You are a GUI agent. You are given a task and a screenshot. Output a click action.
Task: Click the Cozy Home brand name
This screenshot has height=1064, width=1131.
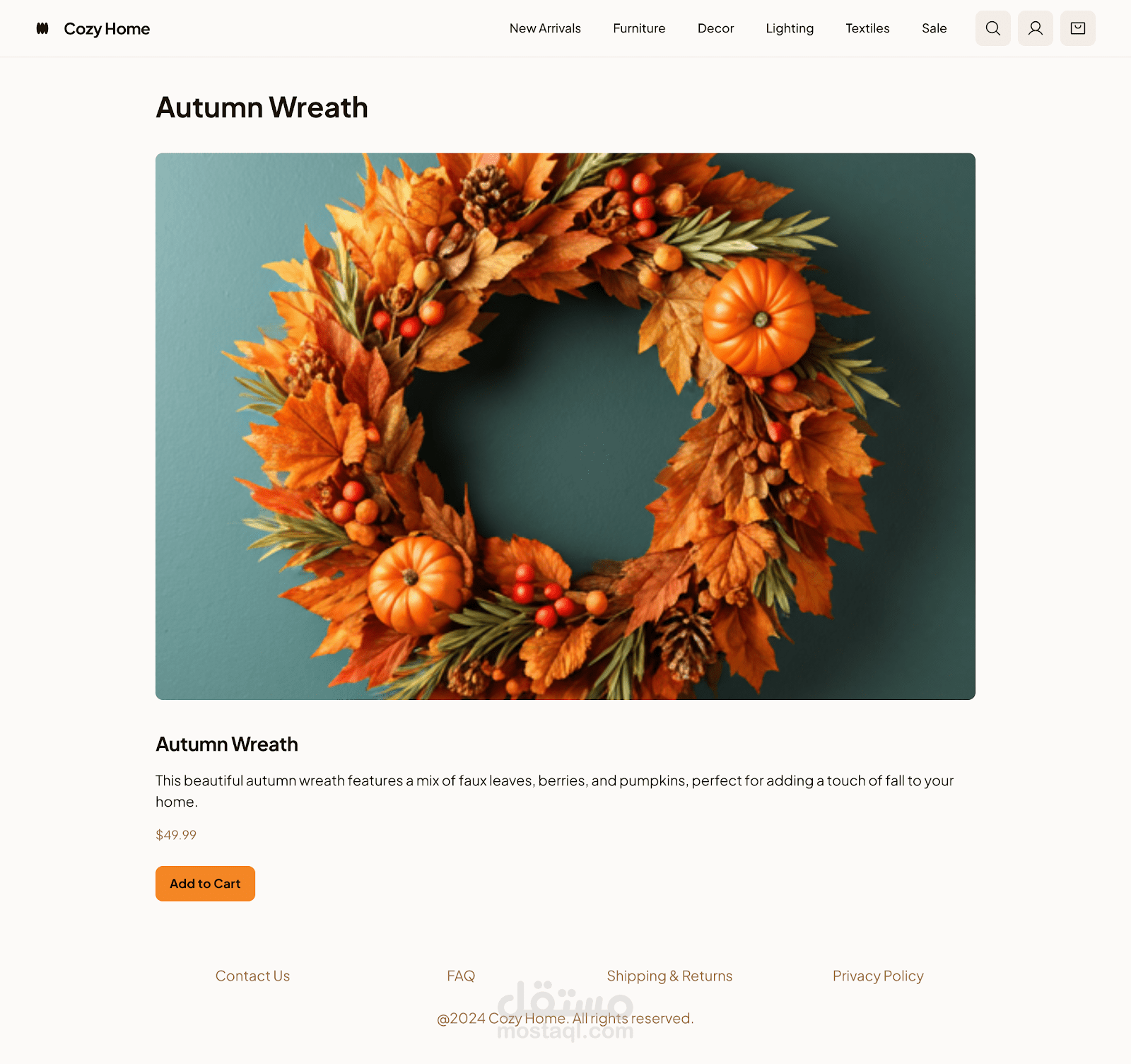pos(107,29)
